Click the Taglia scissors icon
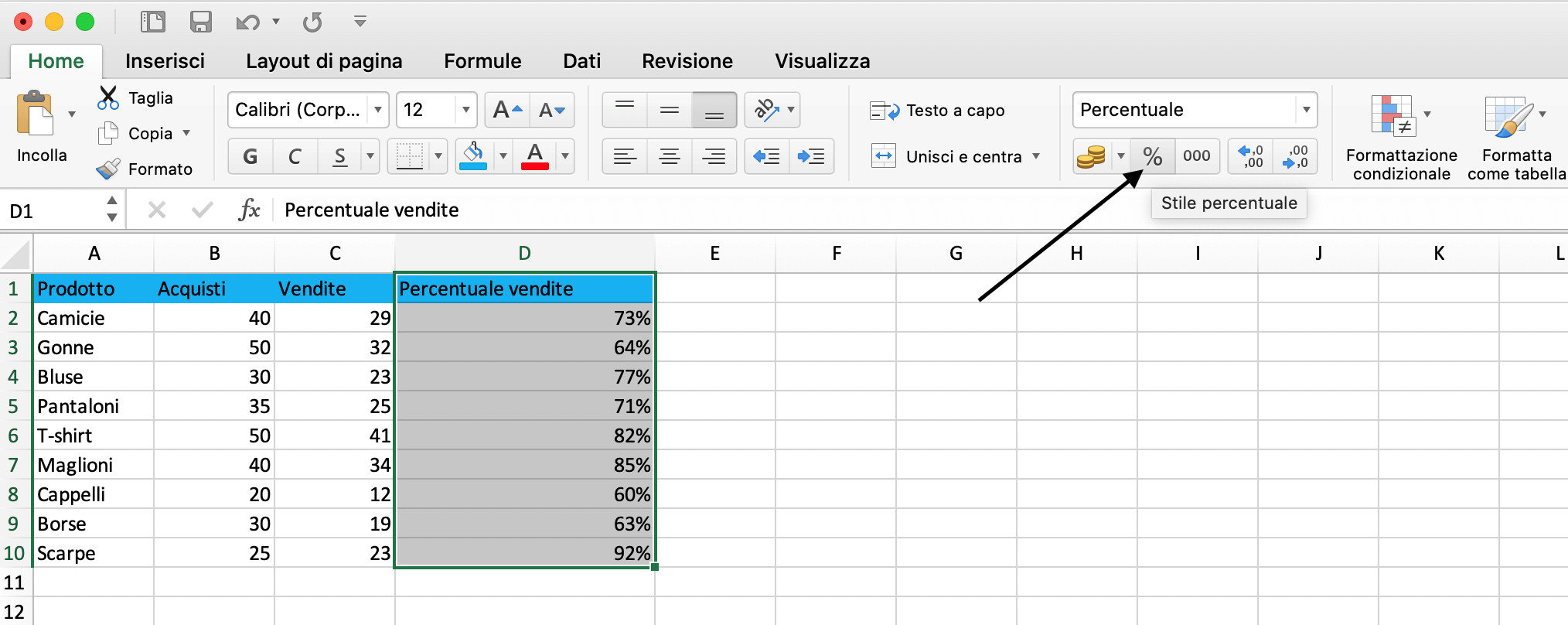The width and height of the screenshot is (1568, 625). coord(108,97)
